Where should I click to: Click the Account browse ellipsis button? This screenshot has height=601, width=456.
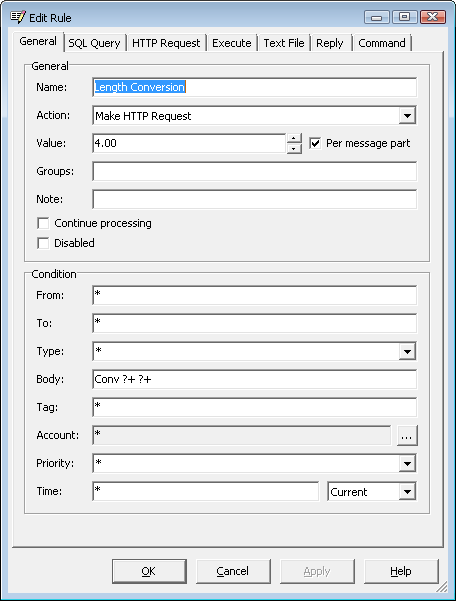click(x=407, y=435)
